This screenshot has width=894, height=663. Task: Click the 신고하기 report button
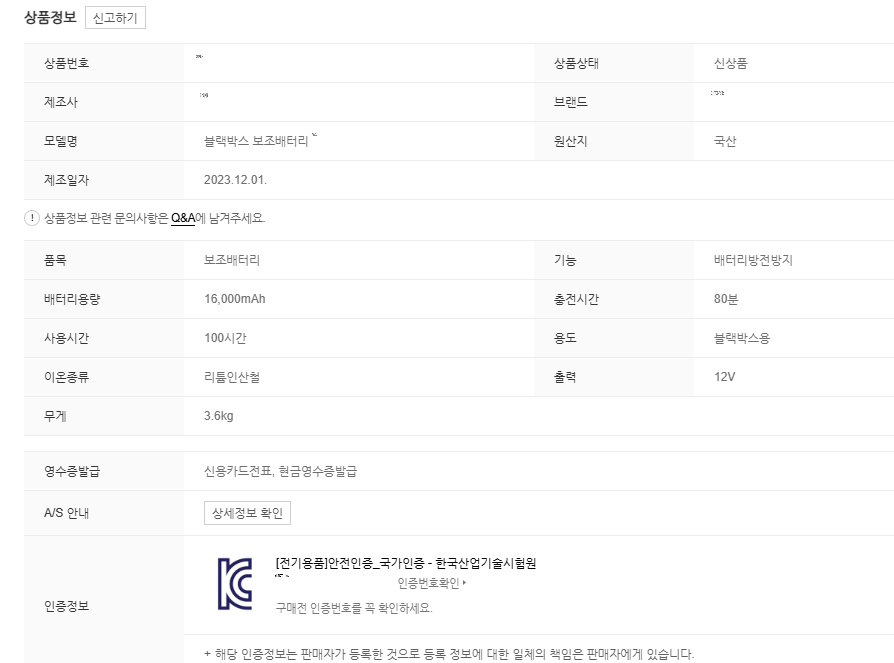pyautogui.click(x=115, y=18)
